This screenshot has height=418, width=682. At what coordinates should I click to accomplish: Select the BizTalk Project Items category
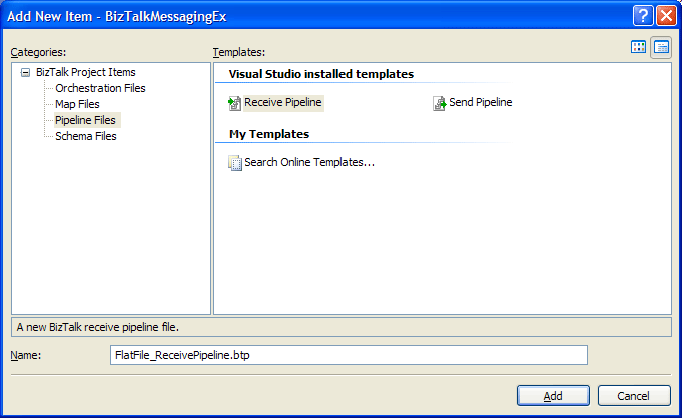click(85, 72)
